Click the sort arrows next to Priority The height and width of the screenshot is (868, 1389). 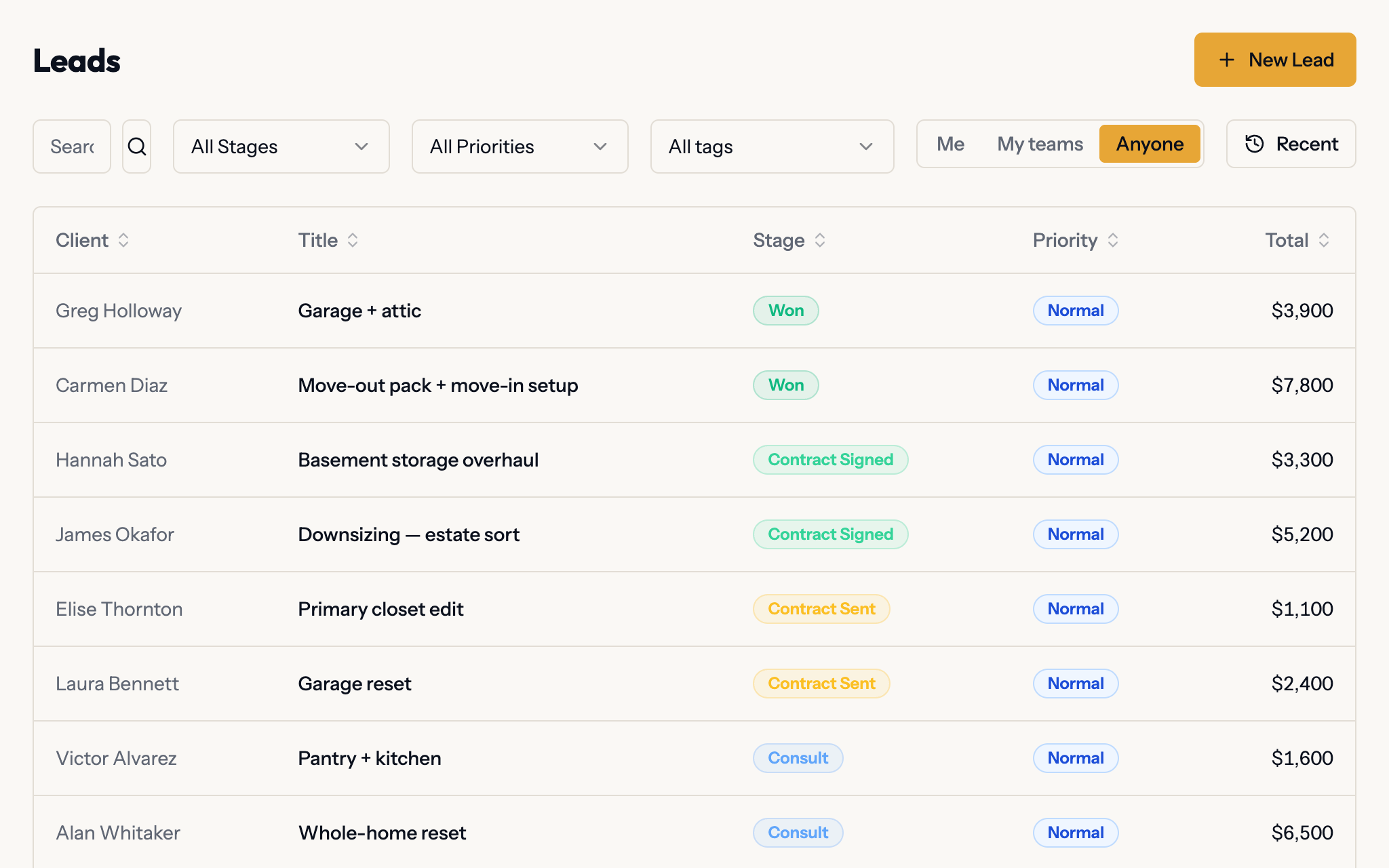point(1113,240)
